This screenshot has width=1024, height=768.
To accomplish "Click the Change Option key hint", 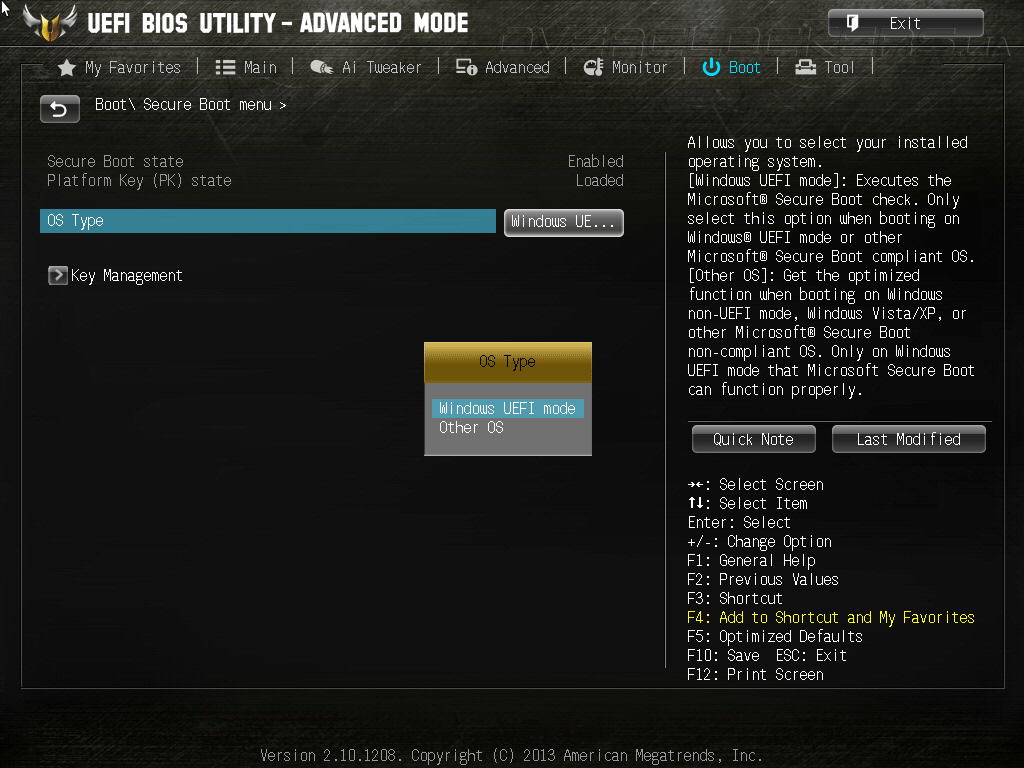I will [760, 541].
